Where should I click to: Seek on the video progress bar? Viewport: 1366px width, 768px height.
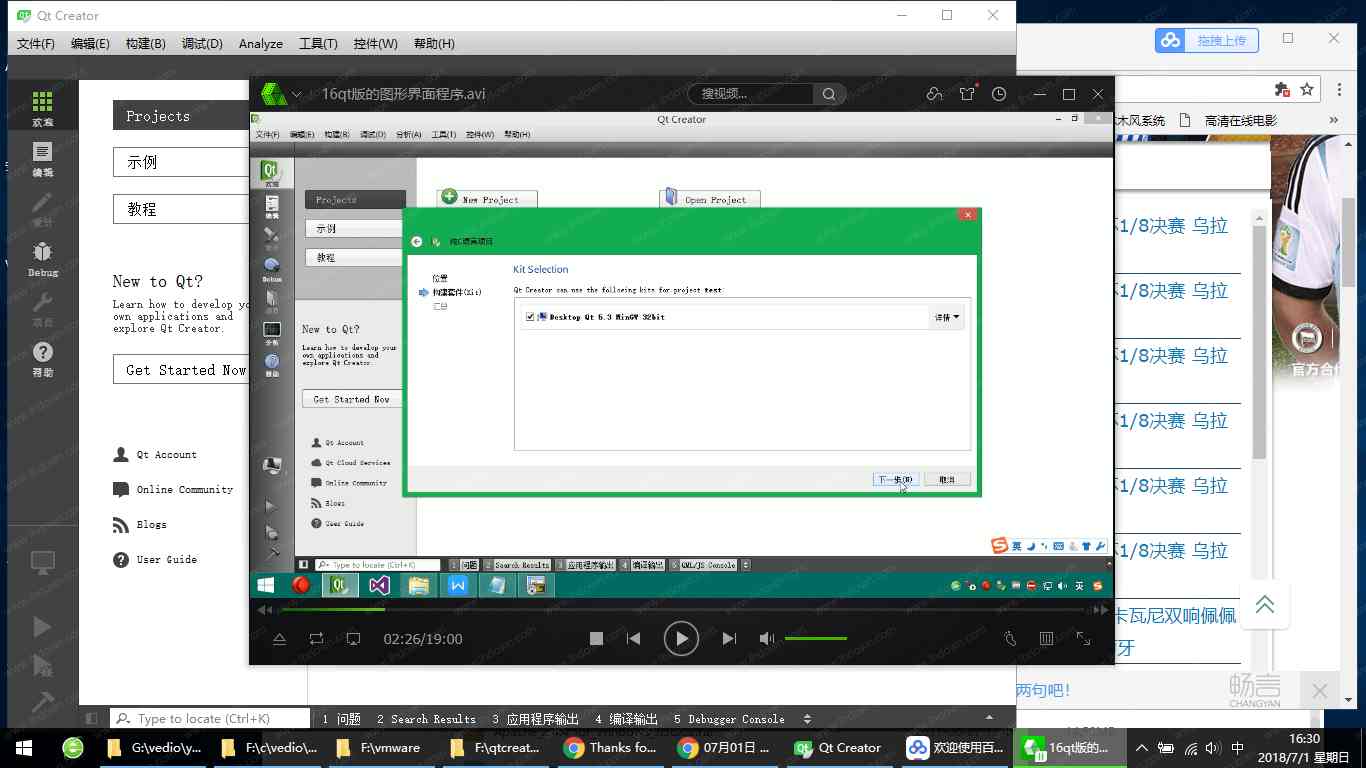(x=683, y=609)
